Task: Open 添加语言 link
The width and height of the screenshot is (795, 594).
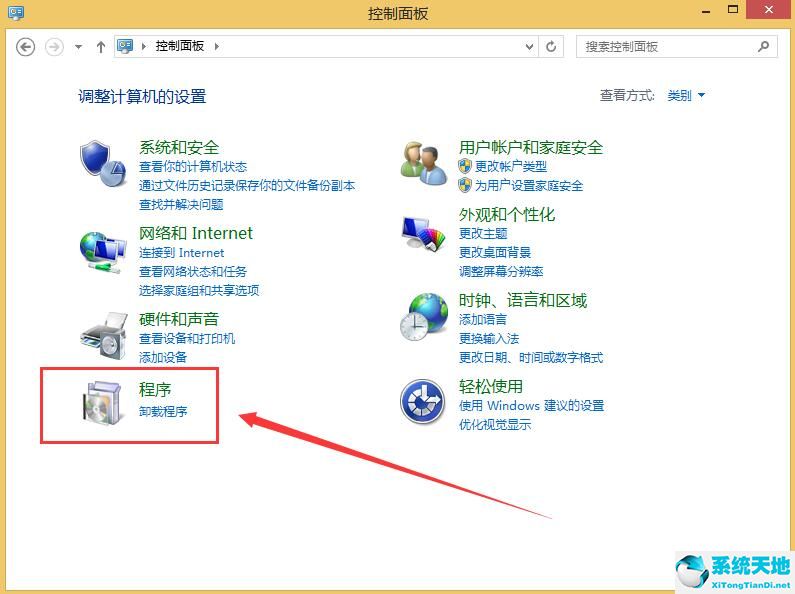Action: [x=483, y=320]
